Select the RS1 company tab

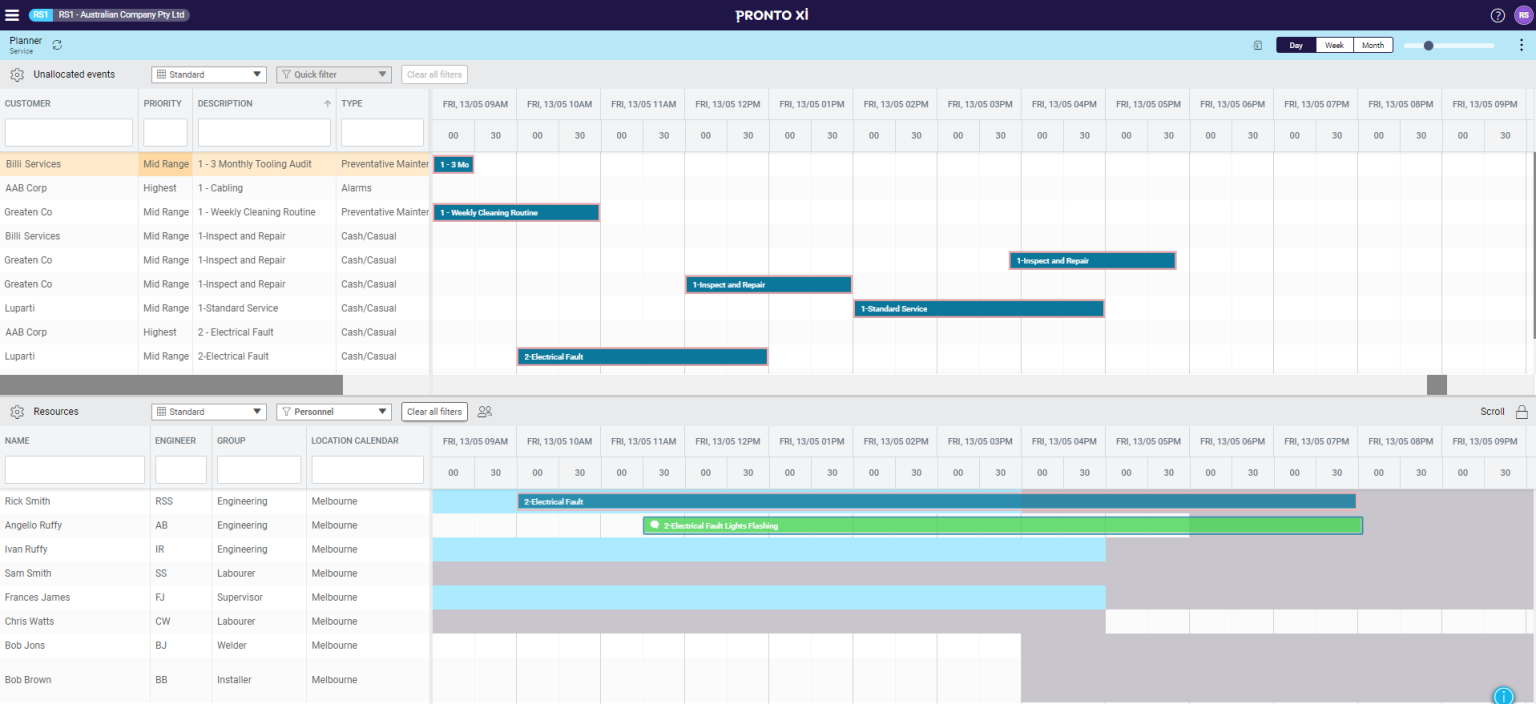[x=39, y=15]
